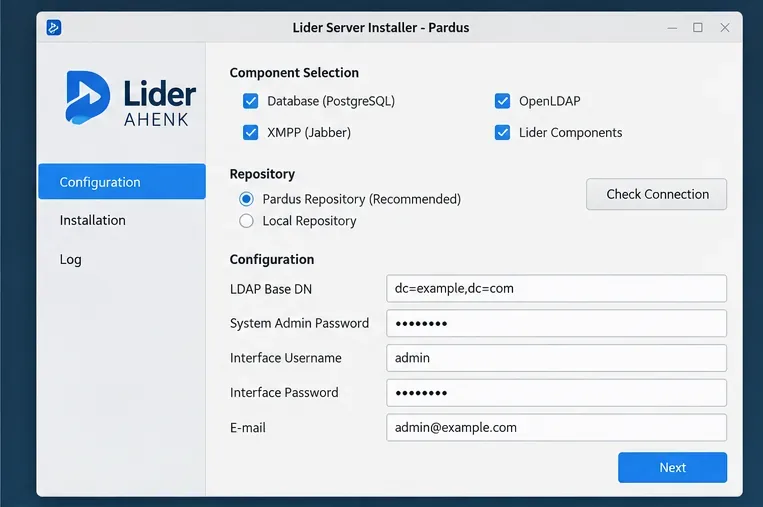The image size is (763, 507).
Task: Proceed with the Next button
Action: coord(672,468)
